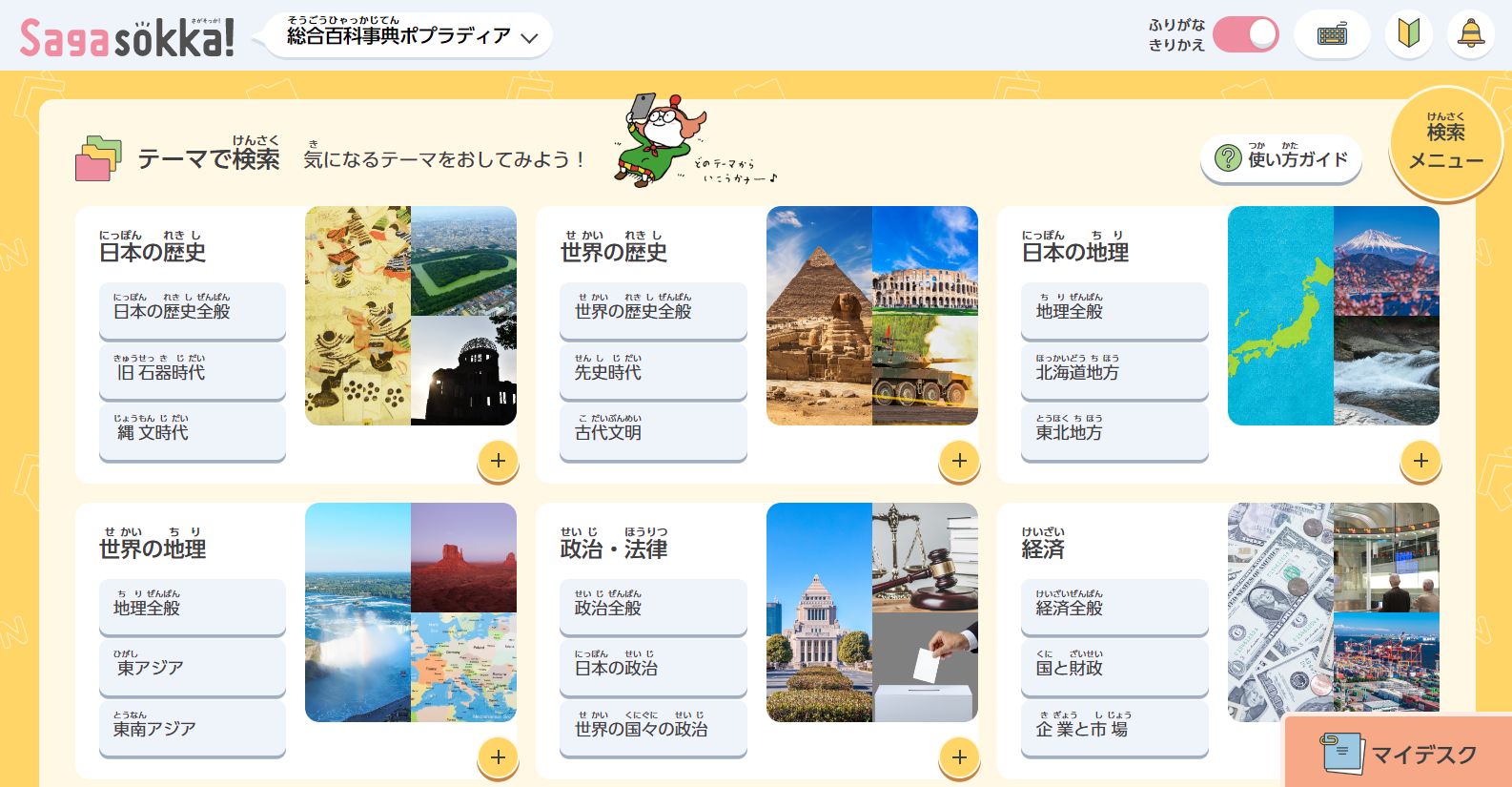Select 日本の政治 topic

[x=653, y=667]
